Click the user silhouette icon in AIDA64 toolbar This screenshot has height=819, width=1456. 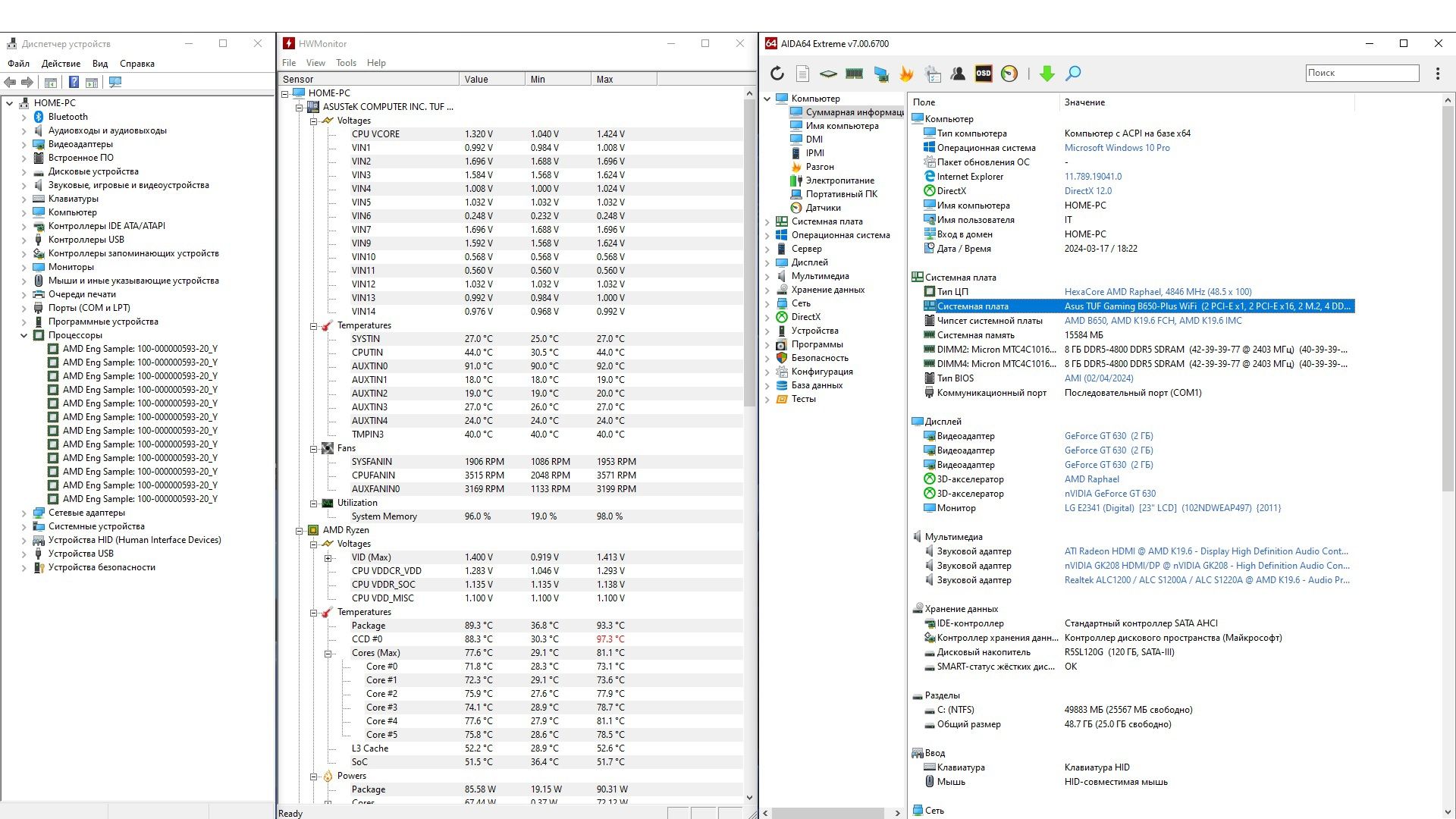click(959, 74)
